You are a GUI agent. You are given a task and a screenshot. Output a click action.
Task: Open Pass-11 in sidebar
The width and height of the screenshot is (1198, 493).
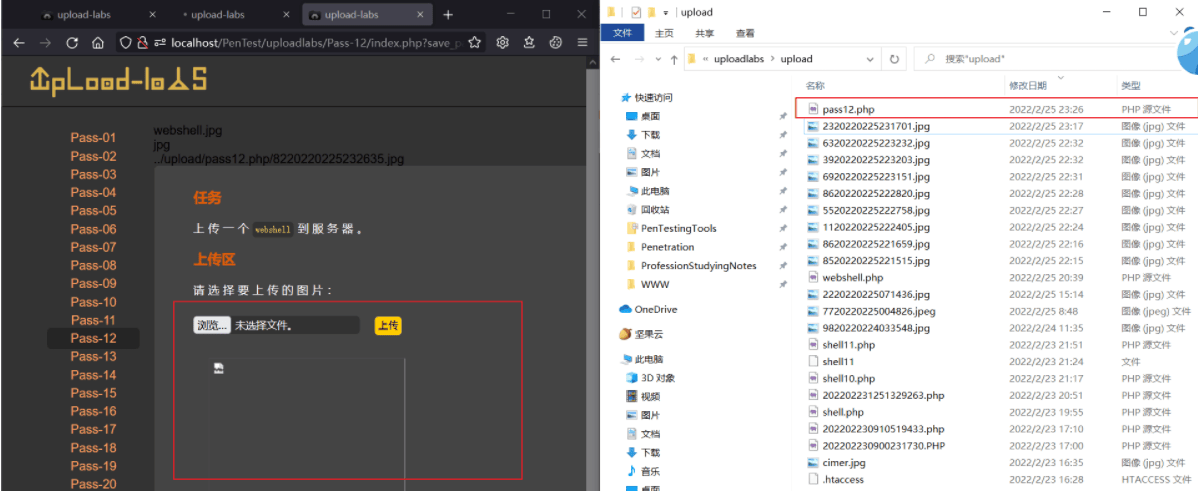(x=93, y=320)
